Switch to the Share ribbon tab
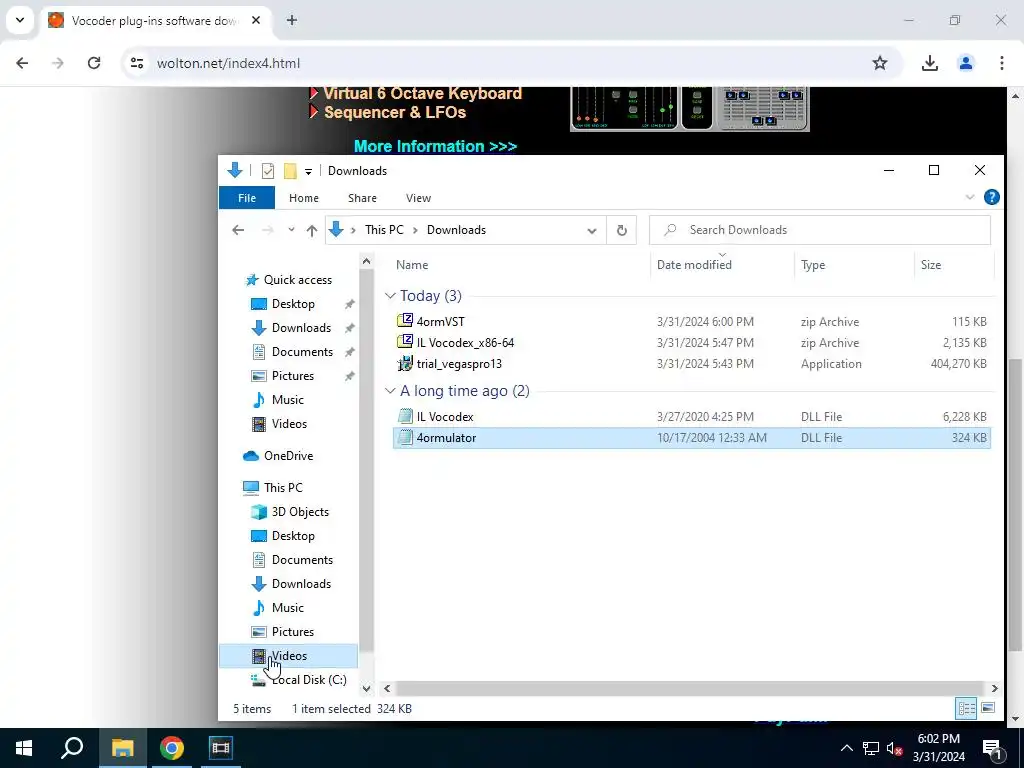Viewport: 1024px width, 768px height. pos(362,198)
